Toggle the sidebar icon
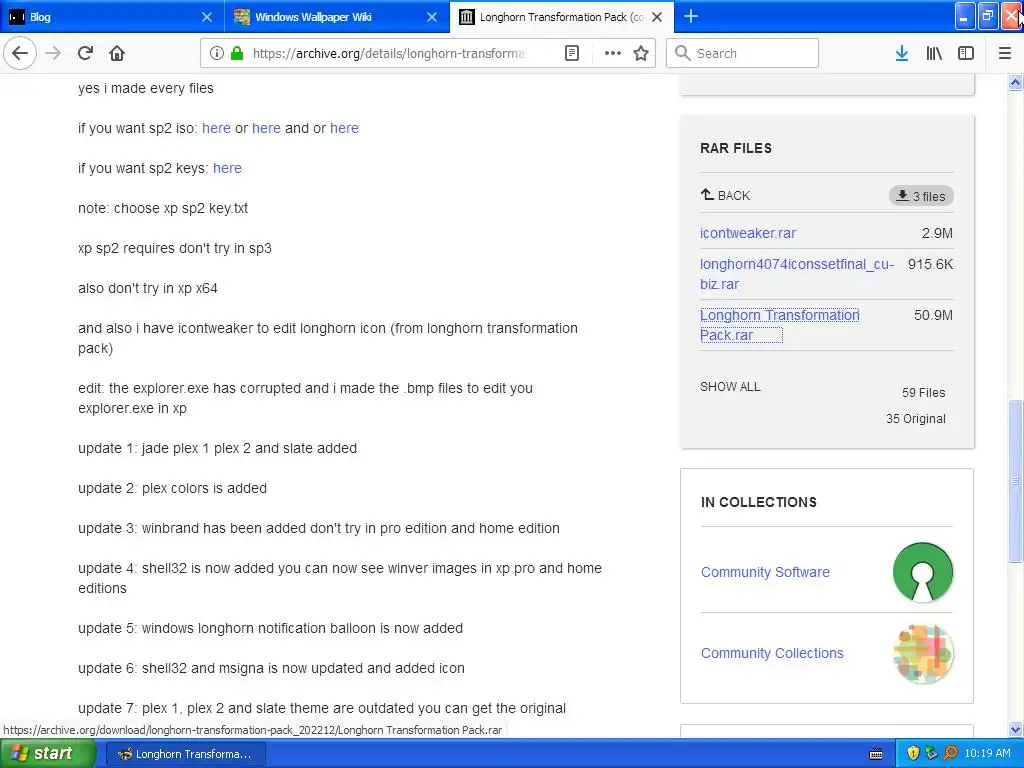 [x=966, y=53]
